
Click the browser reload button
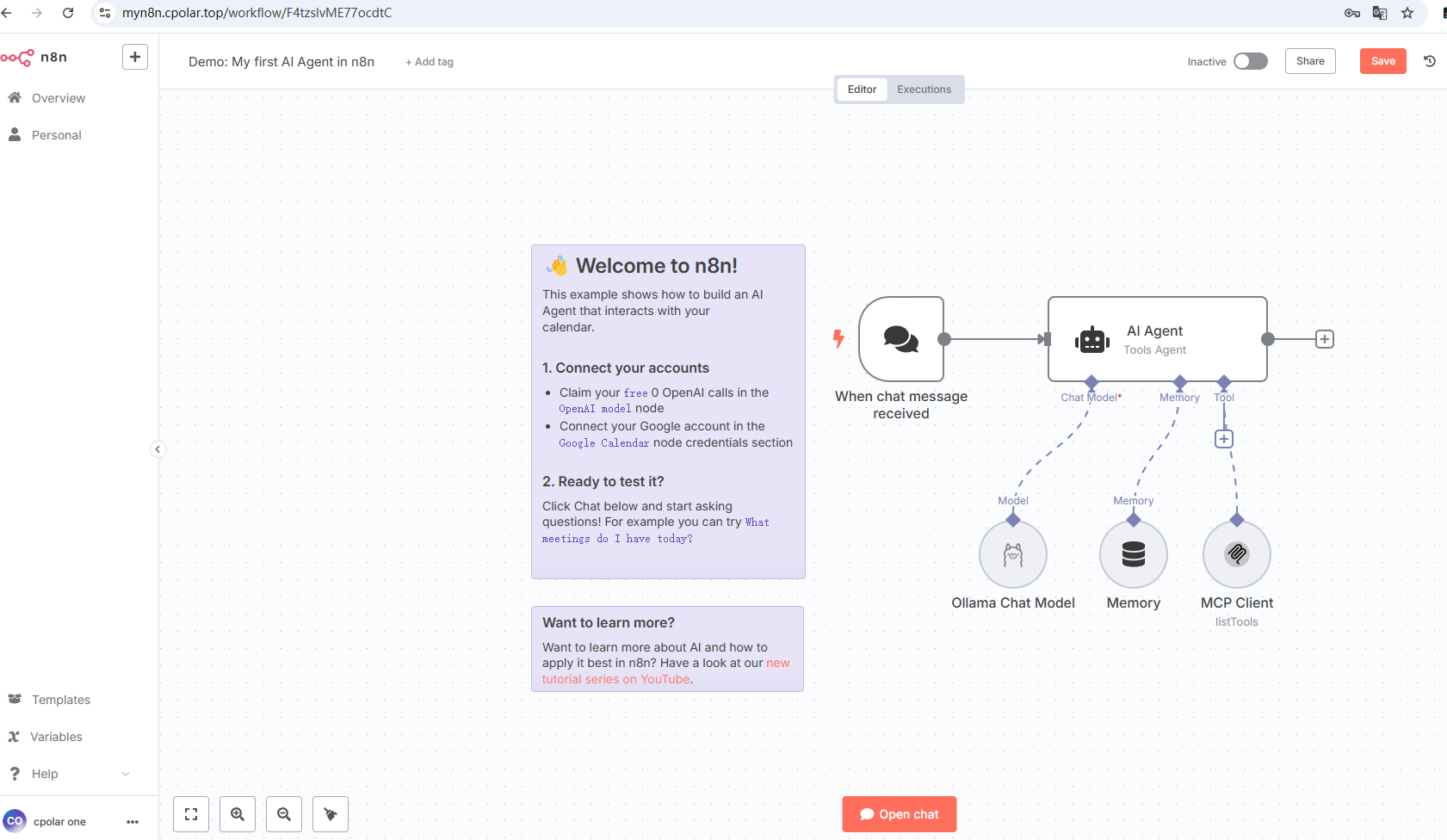(68, 13)
